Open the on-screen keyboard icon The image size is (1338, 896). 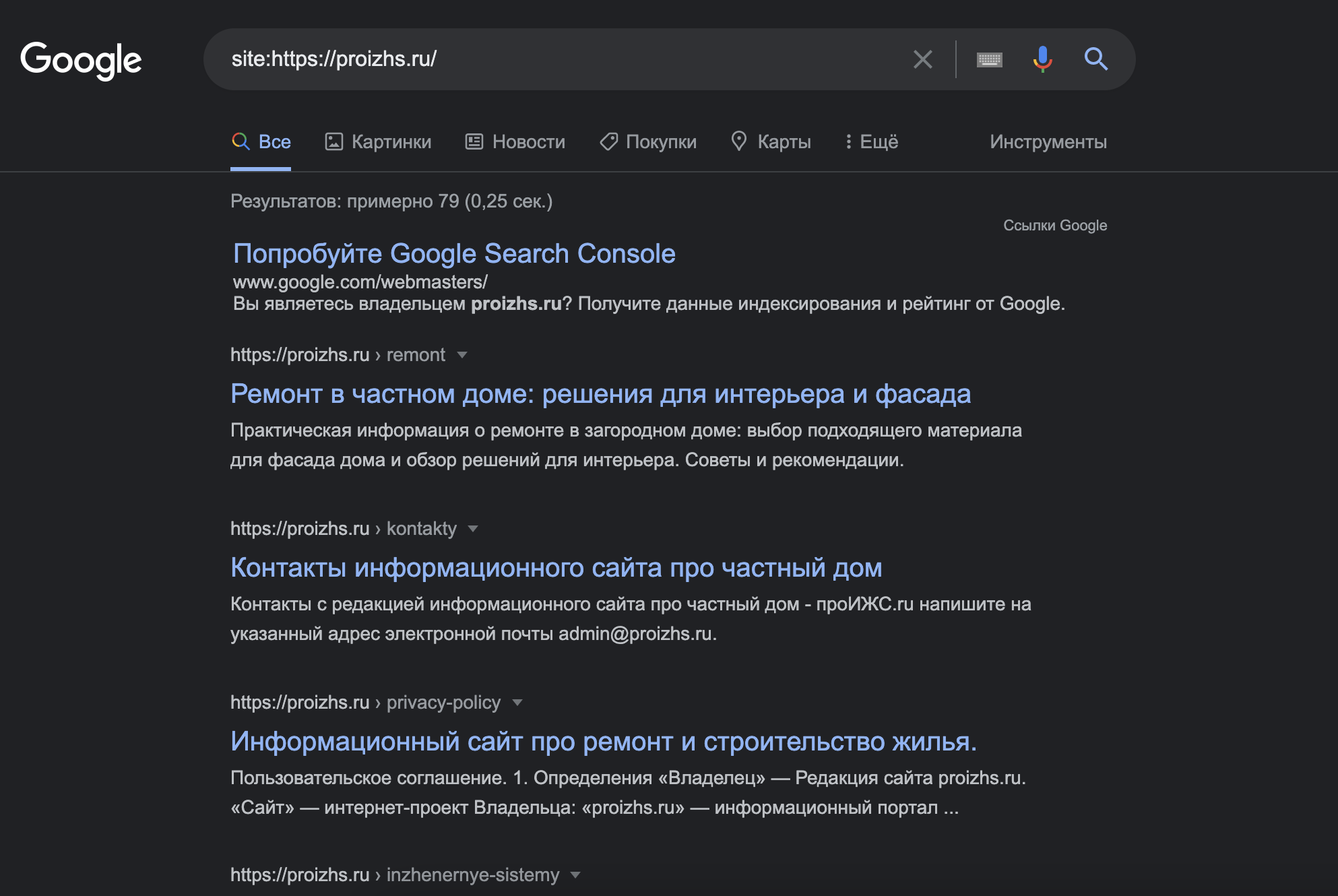click(x=989, y=60)
